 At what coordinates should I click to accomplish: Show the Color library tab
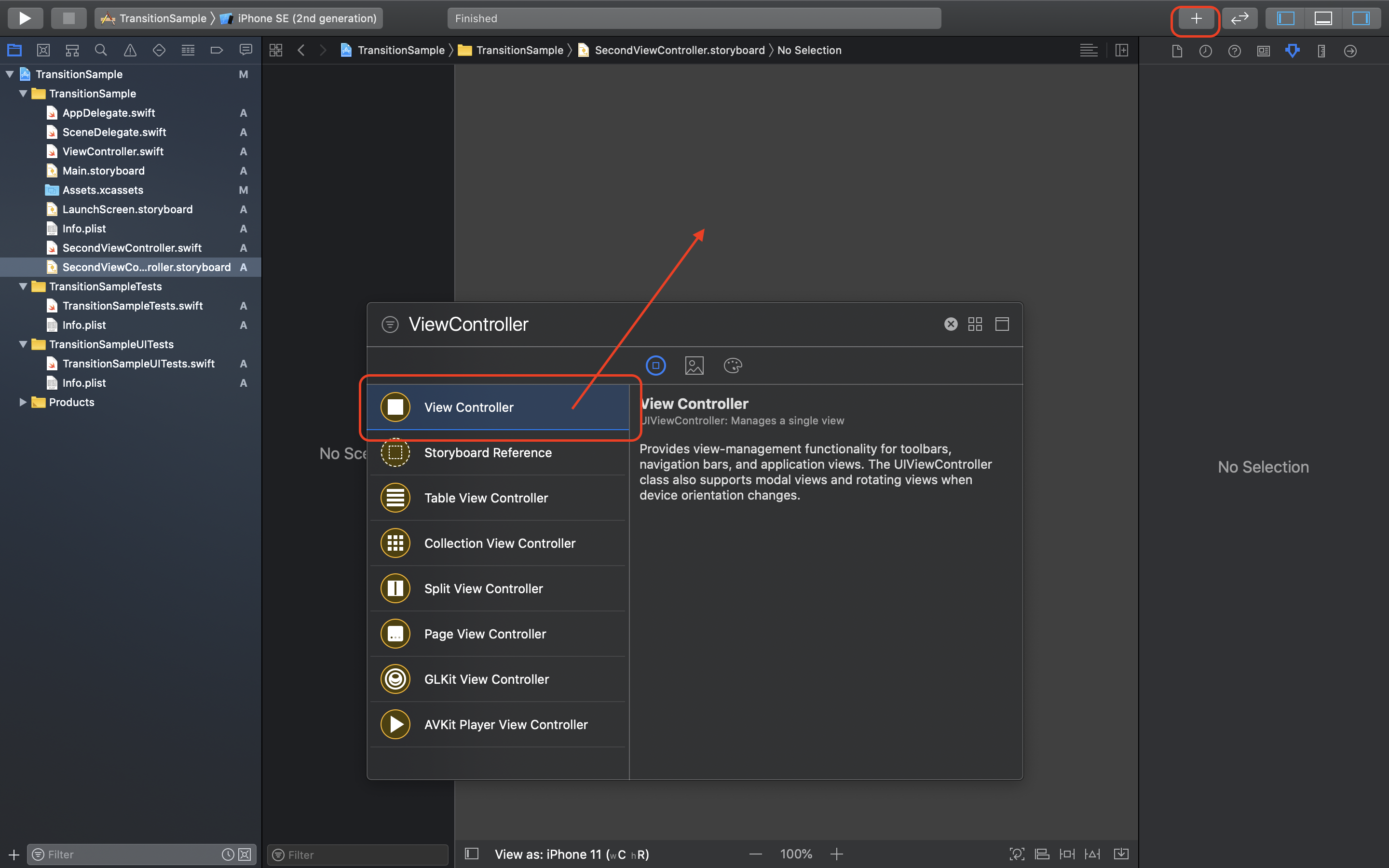733,366
